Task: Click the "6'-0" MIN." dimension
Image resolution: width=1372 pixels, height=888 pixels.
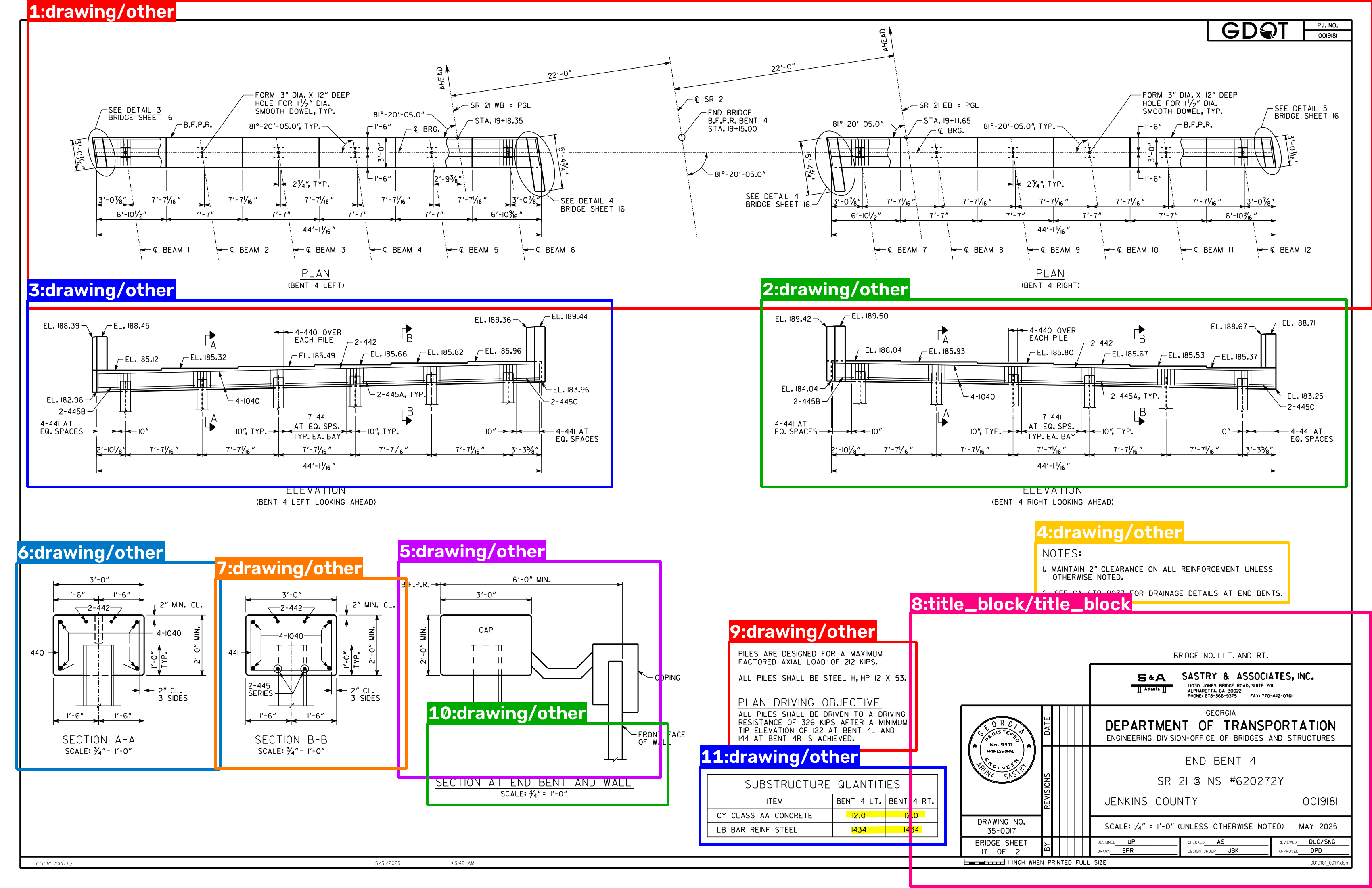Action: (x=531, y=580)
